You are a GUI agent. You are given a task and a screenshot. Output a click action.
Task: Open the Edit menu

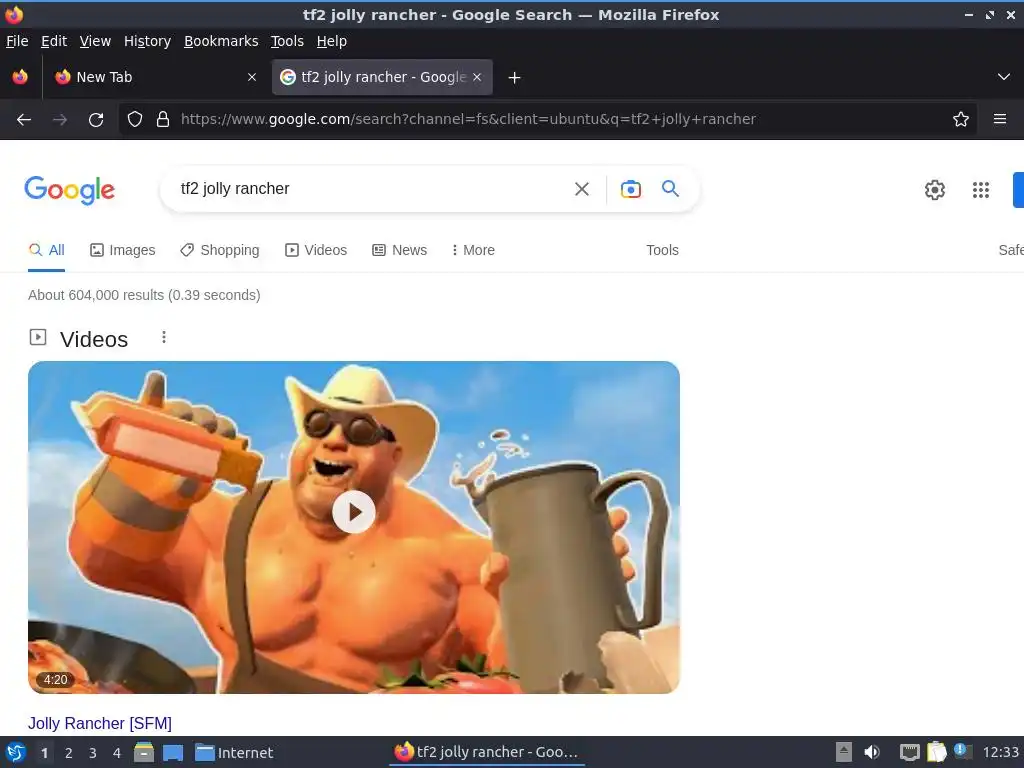[54, 41]
